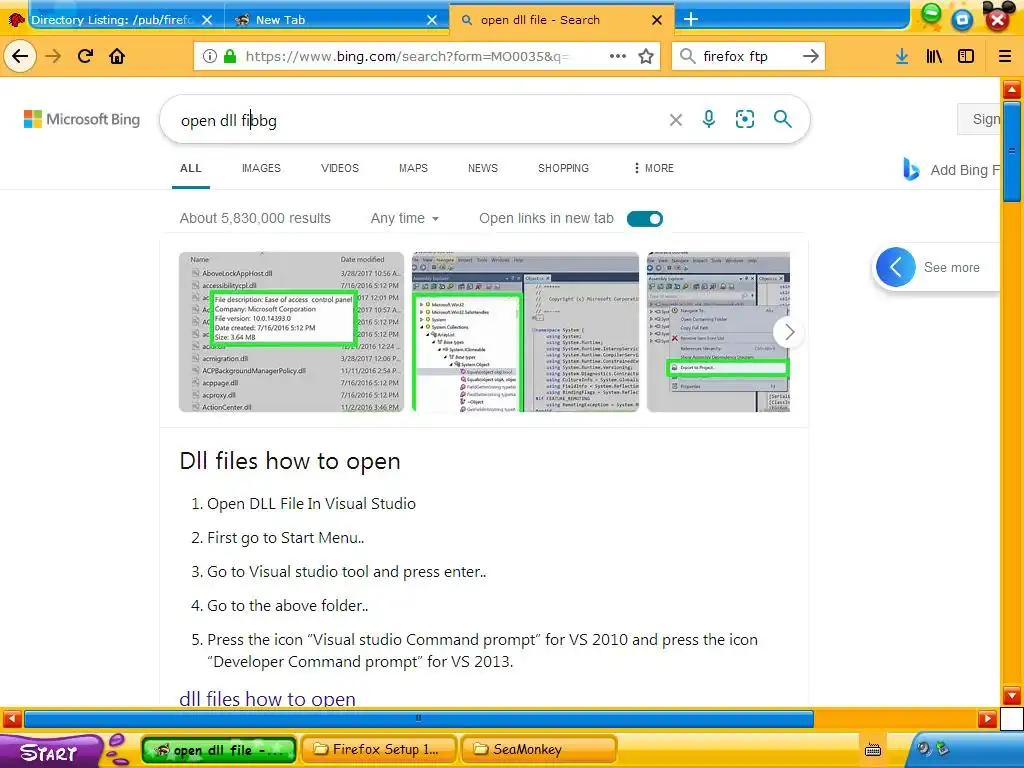Viewport: 1024px width, 768px height.
Task: Open page actions three-dot menu in address bar
Action: (x=618, y=56)
